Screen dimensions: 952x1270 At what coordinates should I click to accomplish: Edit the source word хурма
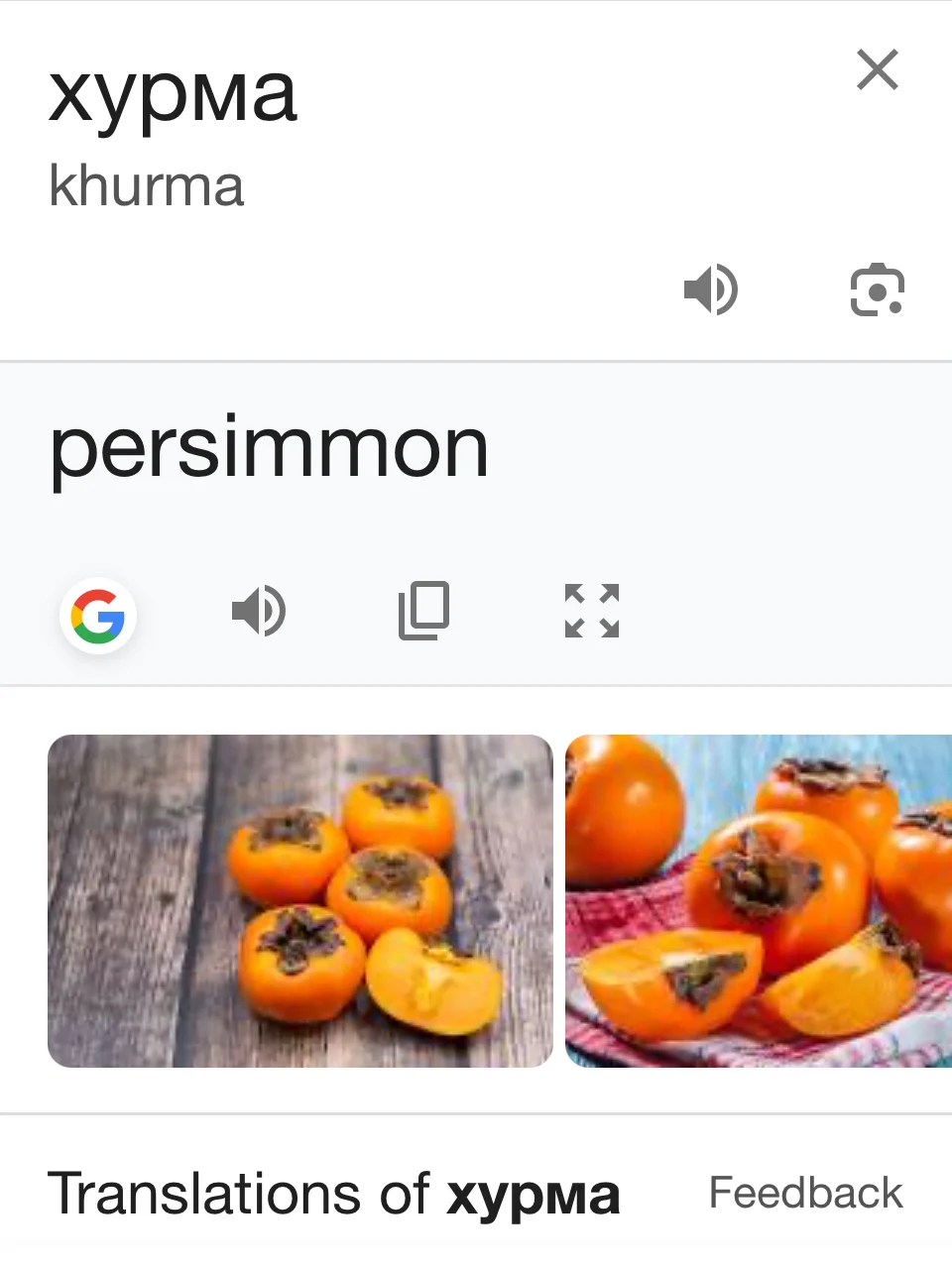pyautogui.click(x=173, y=95)
